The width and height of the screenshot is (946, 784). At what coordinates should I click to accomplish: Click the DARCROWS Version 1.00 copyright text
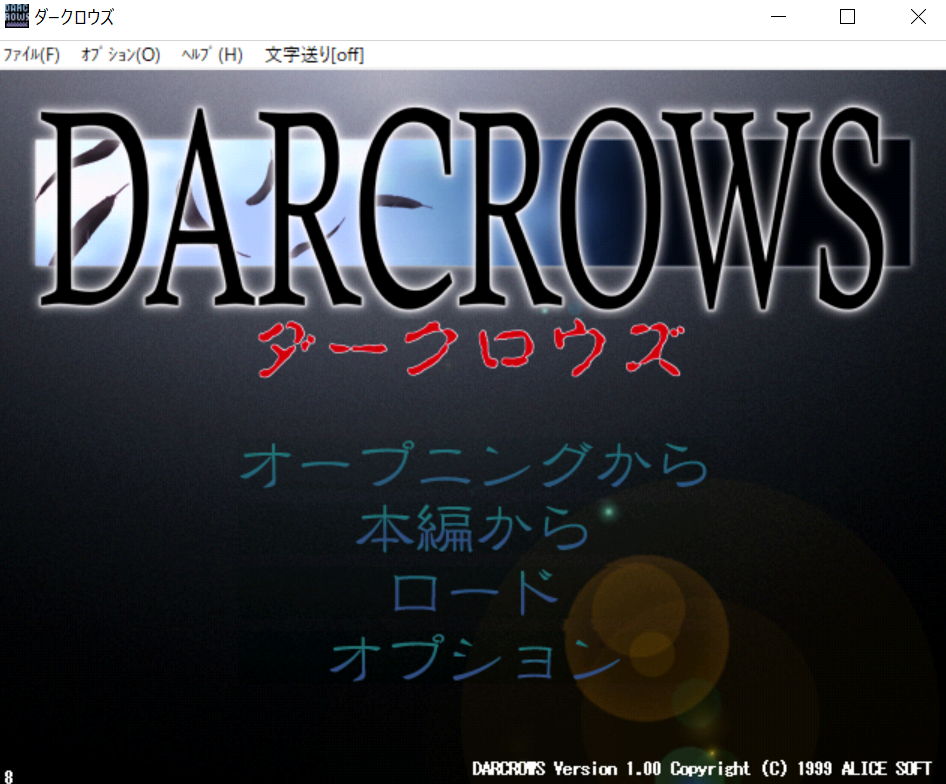pos(702,768)
